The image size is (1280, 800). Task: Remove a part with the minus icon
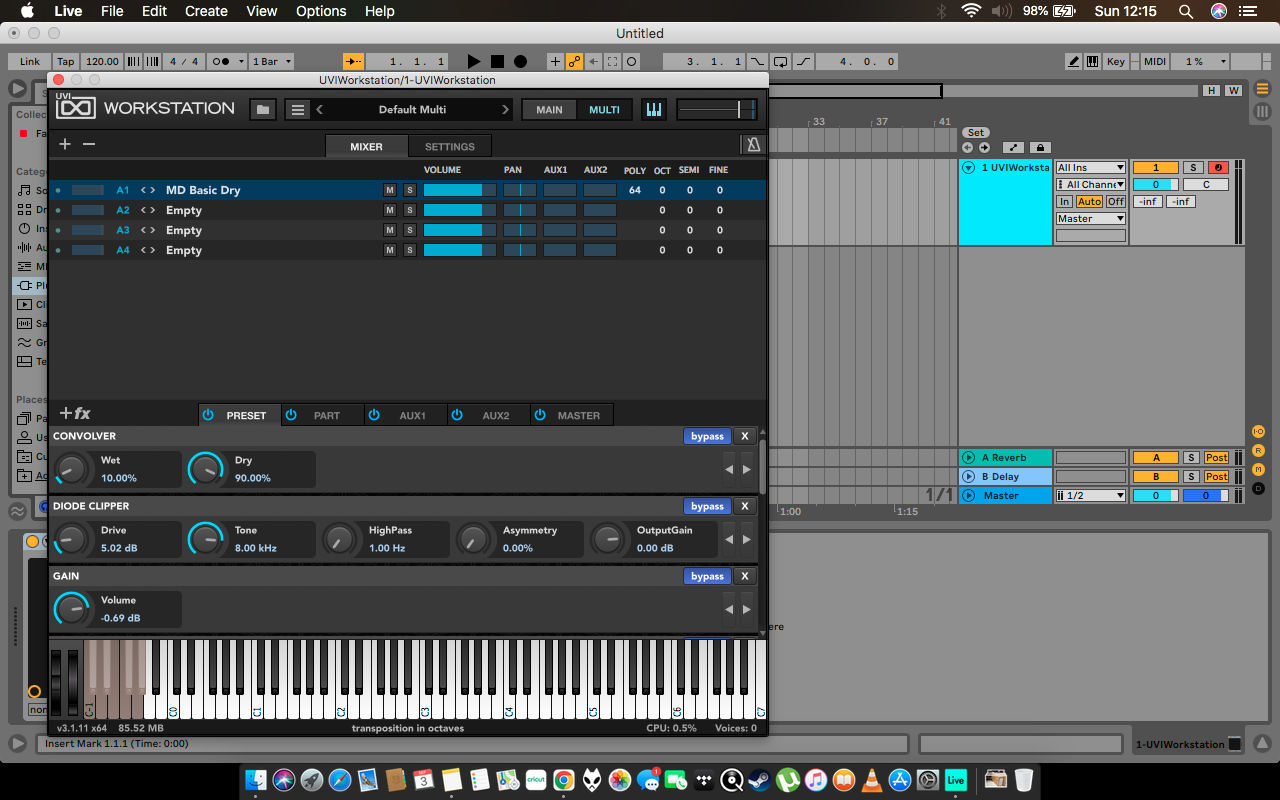click(89, 144)
